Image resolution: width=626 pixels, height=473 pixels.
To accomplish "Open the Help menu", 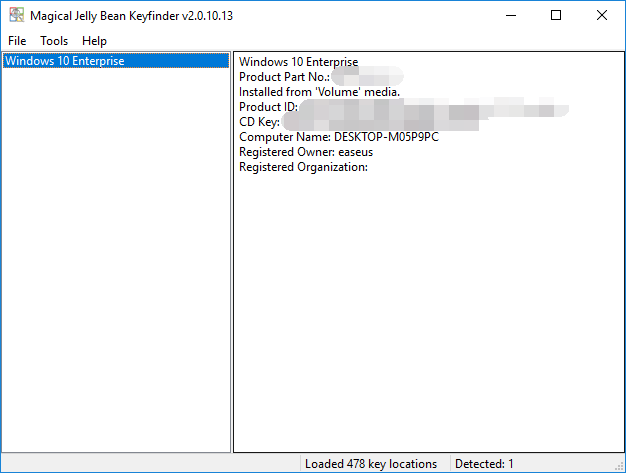I will (95, 41).
